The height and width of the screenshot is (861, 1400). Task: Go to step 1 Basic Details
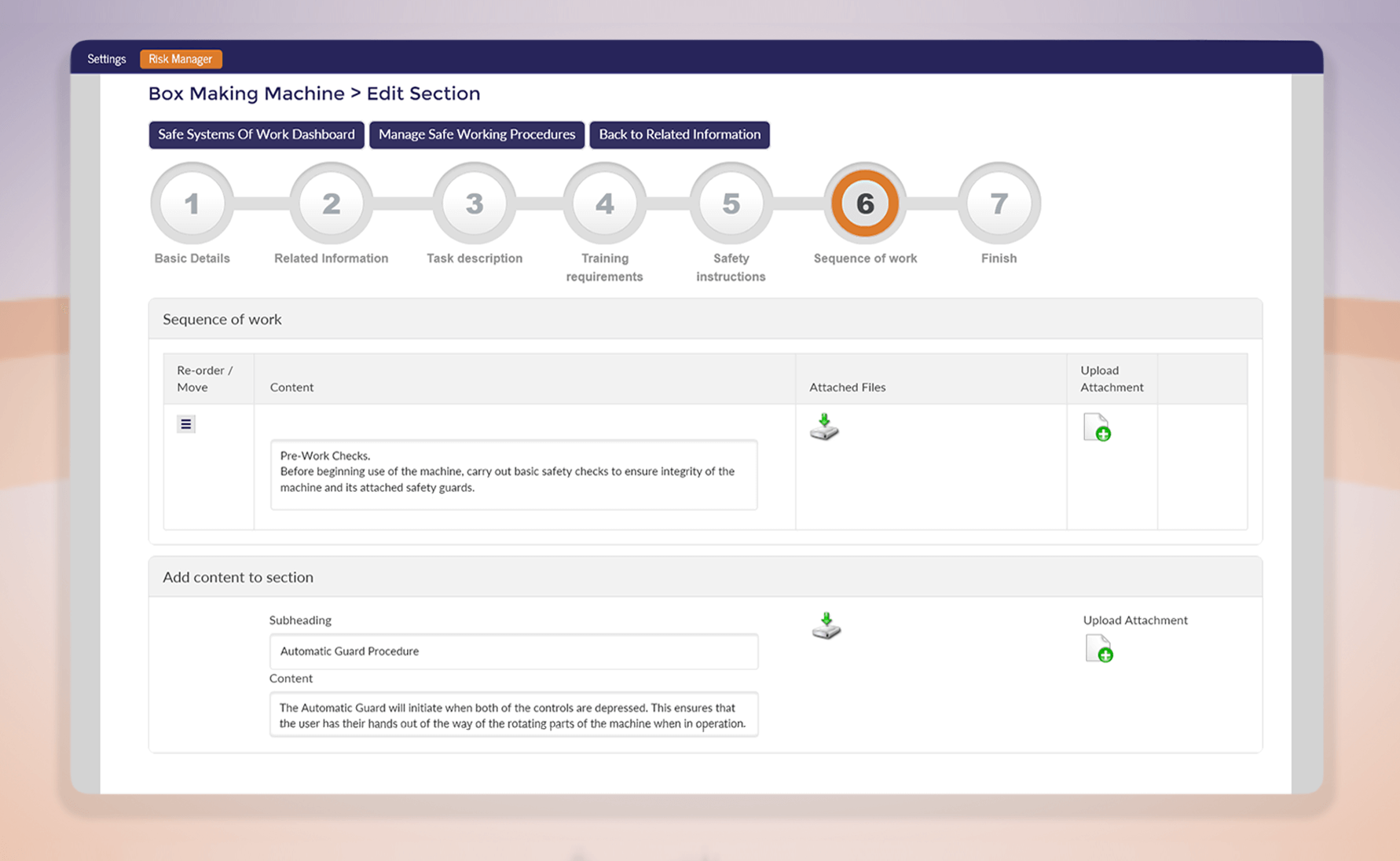click(192, 203)
